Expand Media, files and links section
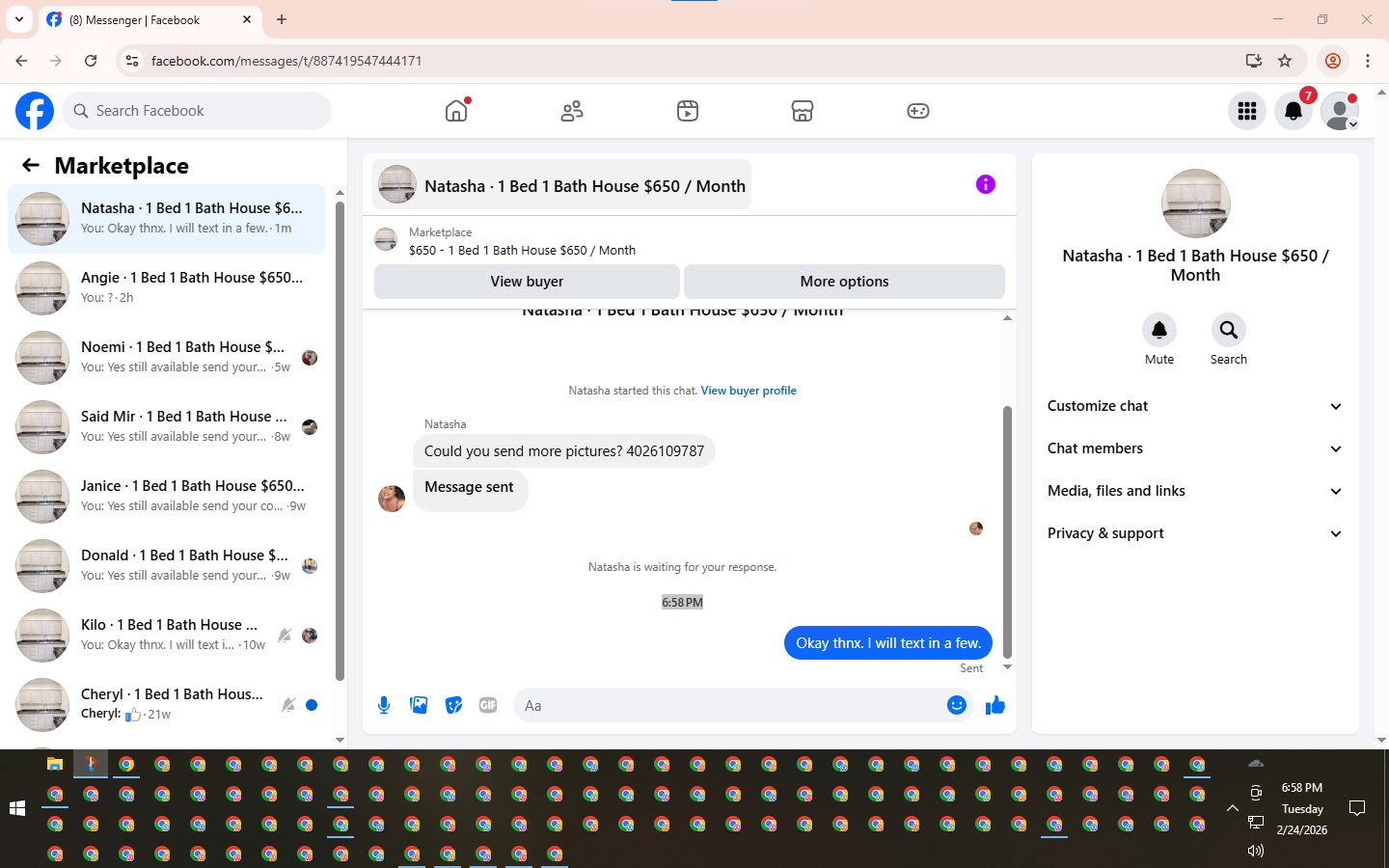Screen dimensions: 1389x868 pos(1195,491)
